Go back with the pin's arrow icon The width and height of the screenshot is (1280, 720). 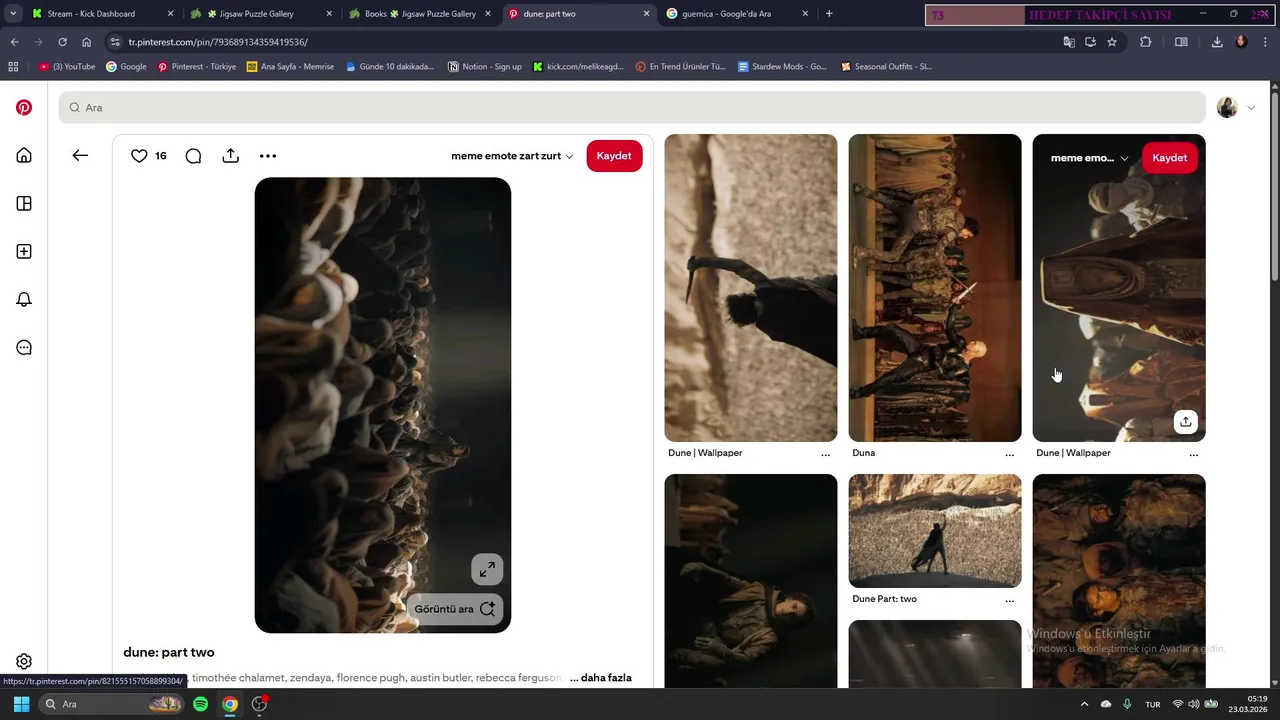tap(80, 155)
